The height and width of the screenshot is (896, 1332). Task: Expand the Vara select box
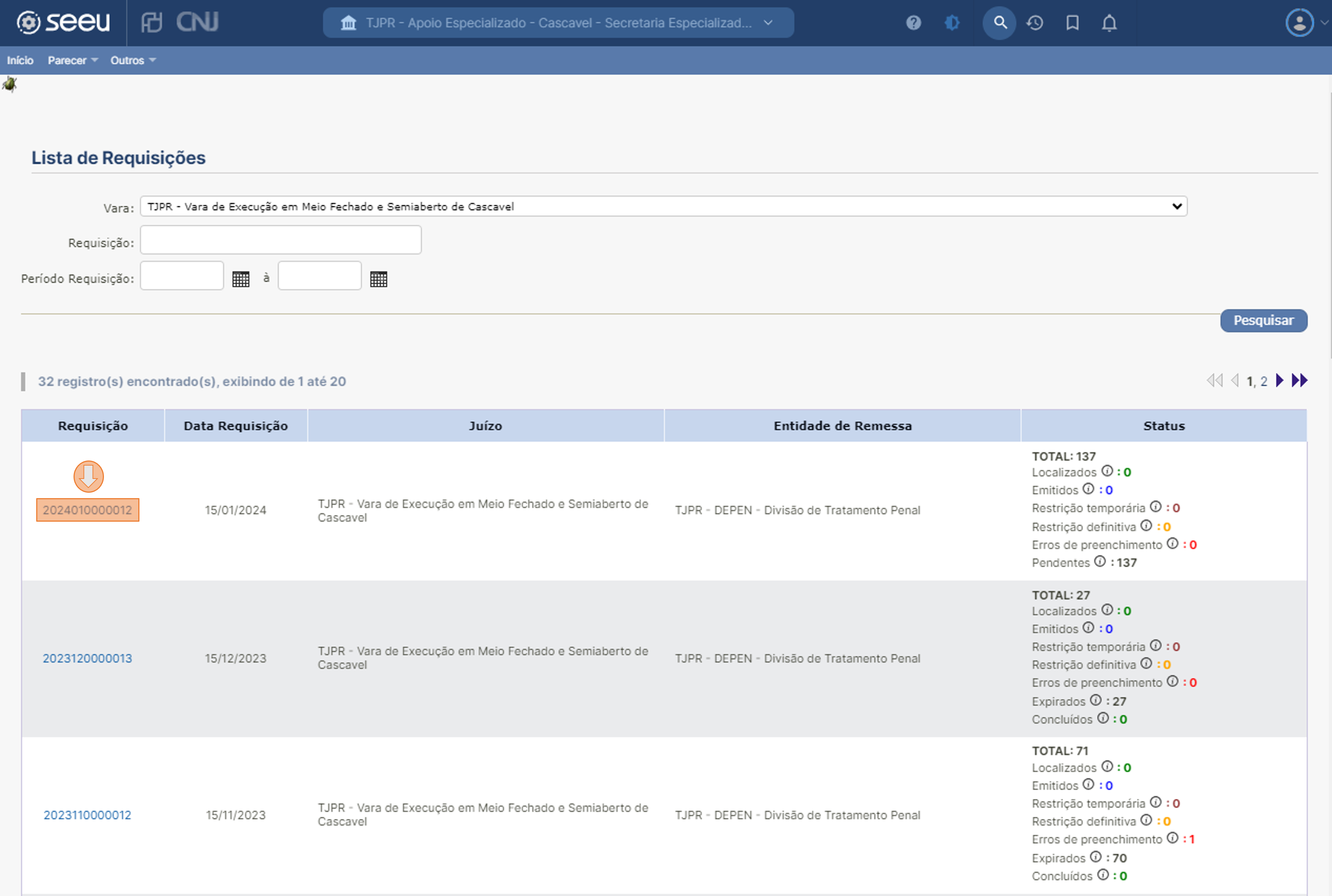click(x=663, y=206)
